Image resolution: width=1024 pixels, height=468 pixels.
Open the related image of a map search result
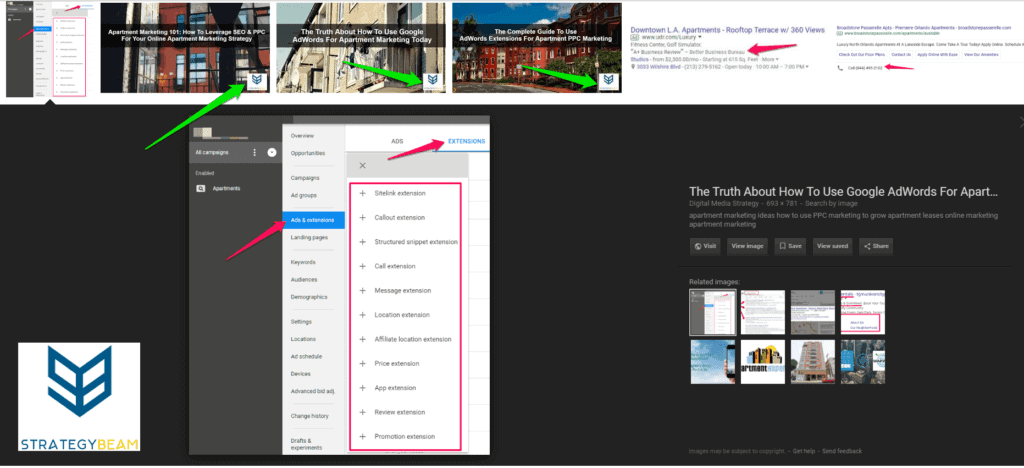(x=813, y=312)
